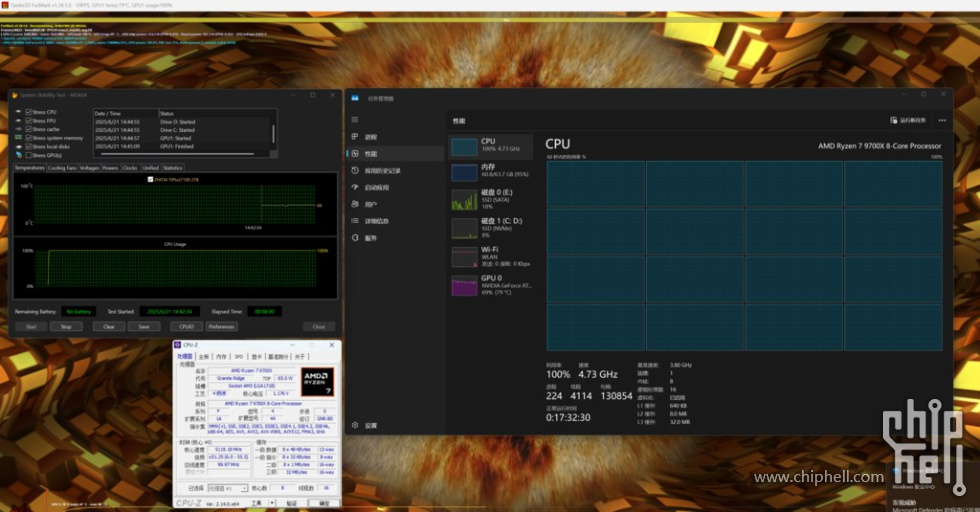The image size is (980, 512).
Task: Switch to the Unified tab in AIDA64
Action: point(151,168)
